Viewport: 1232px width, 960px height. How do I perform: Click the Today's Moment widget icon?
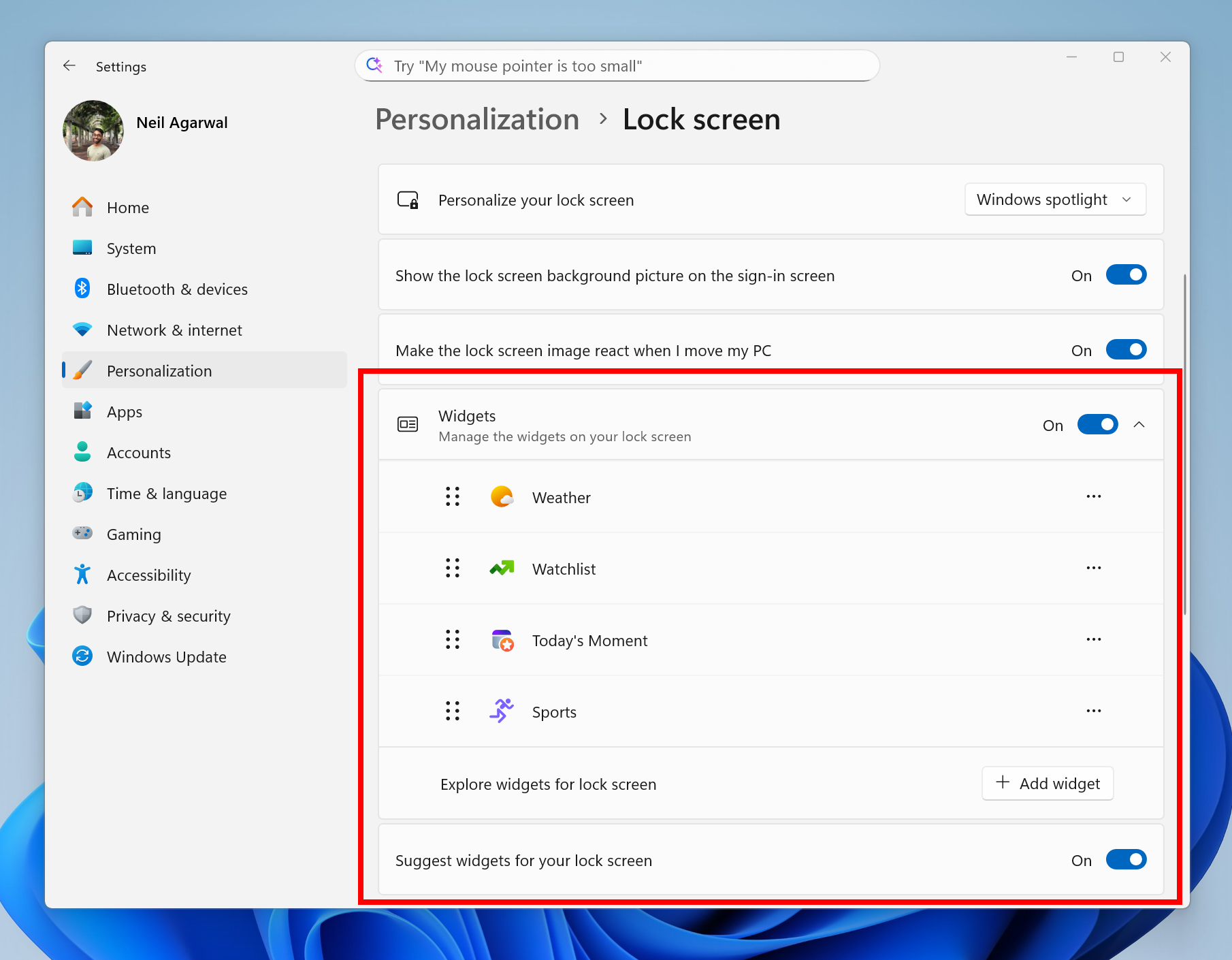pyautogui.click(x=502, y=640)
